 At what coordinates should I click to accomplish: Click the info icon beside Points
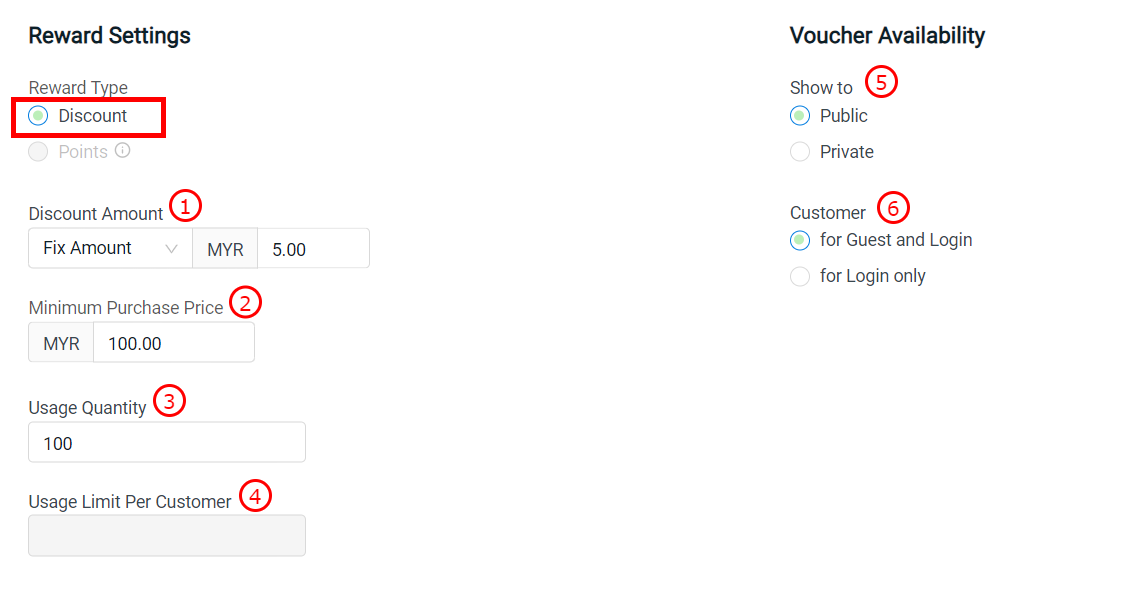click(122, 151)
